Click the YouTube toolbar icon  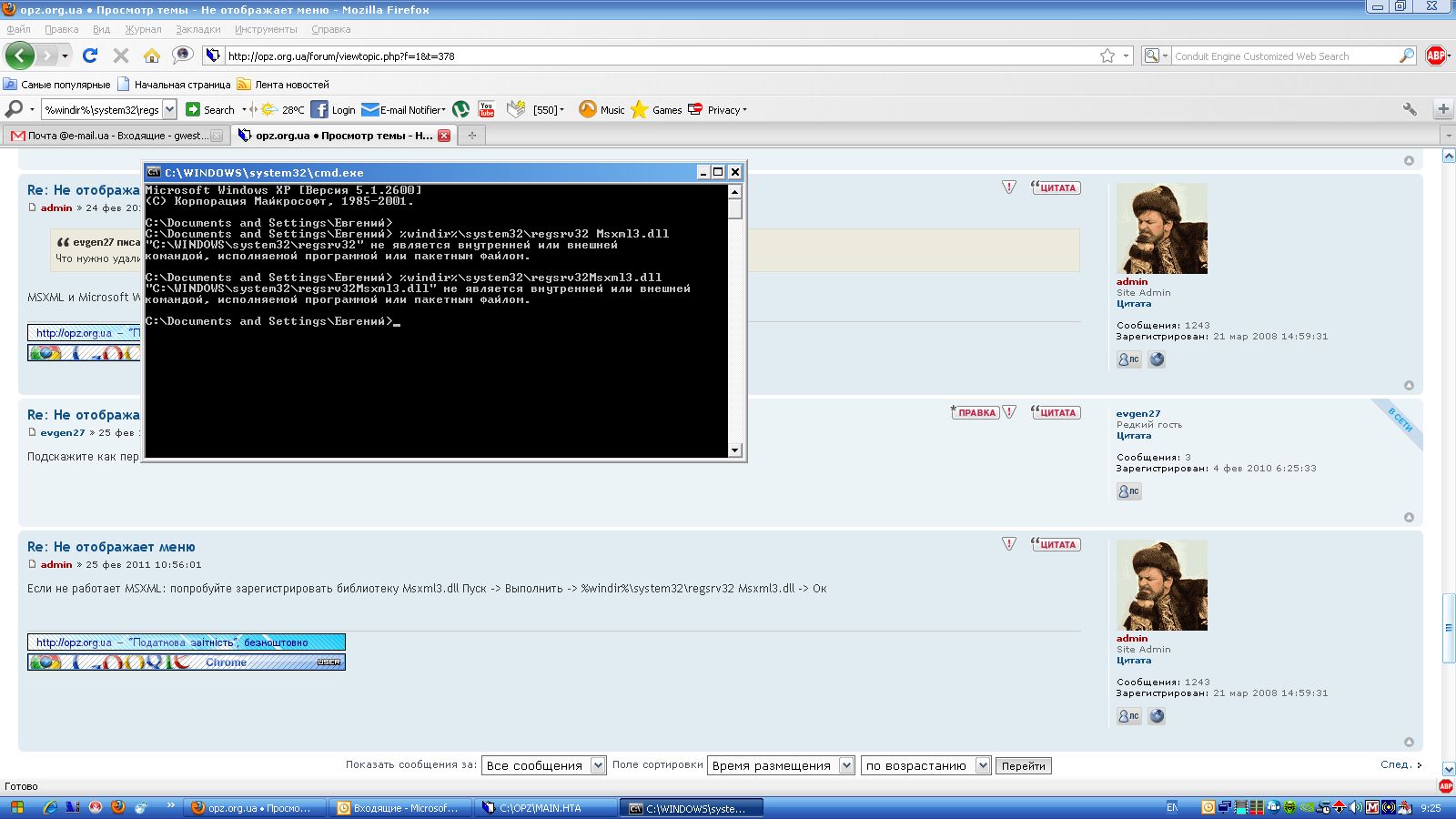tap(487, 109)
